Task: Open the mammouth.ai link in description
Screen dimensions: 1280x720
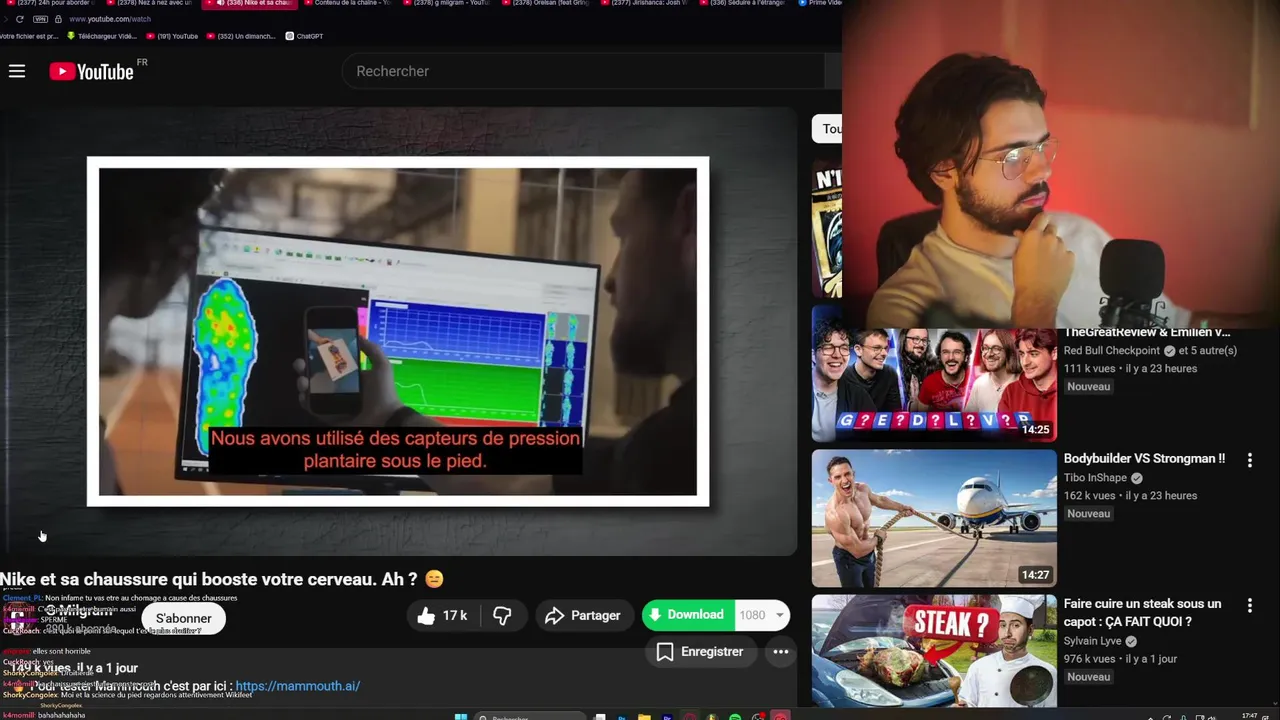Action: tap(297, 686)
